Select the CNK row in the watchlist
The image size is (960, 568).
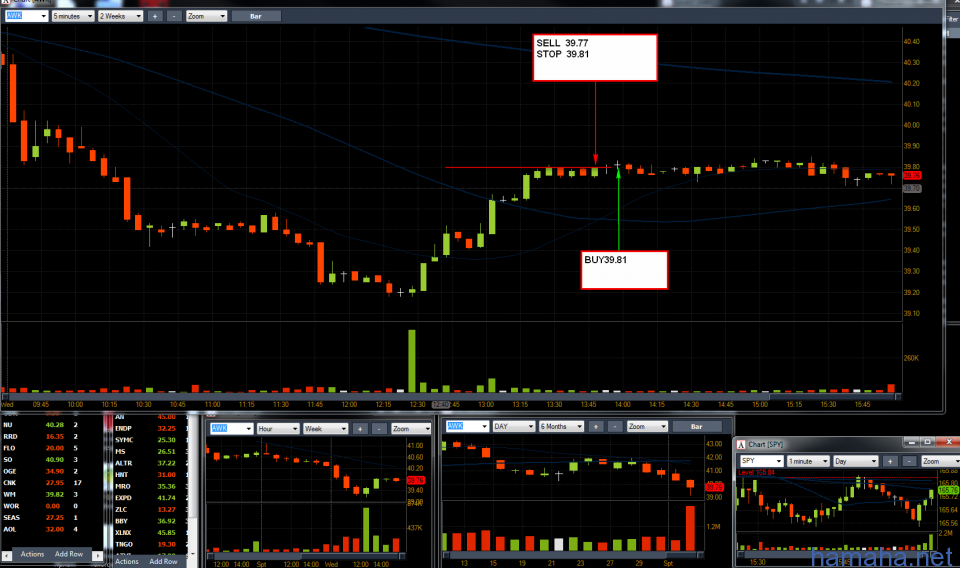coord(40,483)
